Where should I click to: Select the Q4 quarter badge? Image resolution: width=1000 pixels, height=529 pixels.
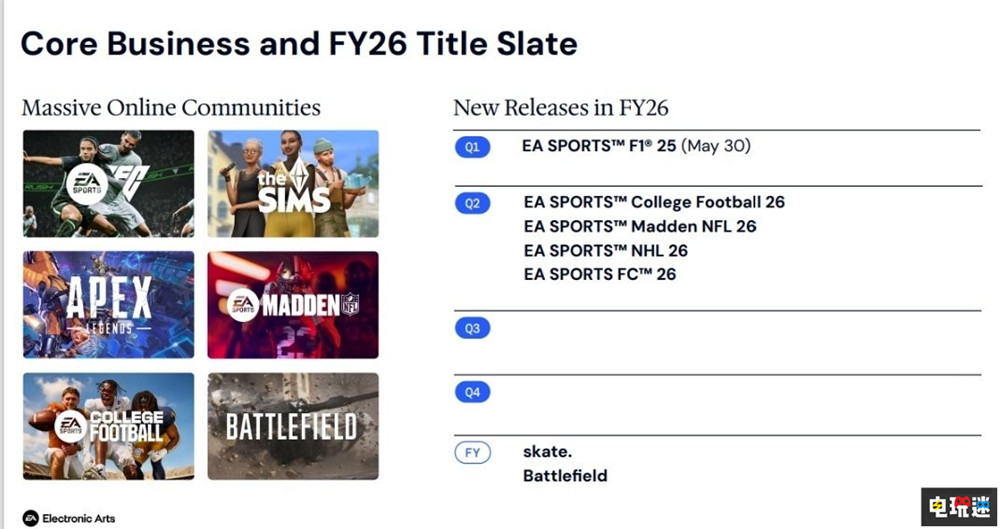[472, 392]
